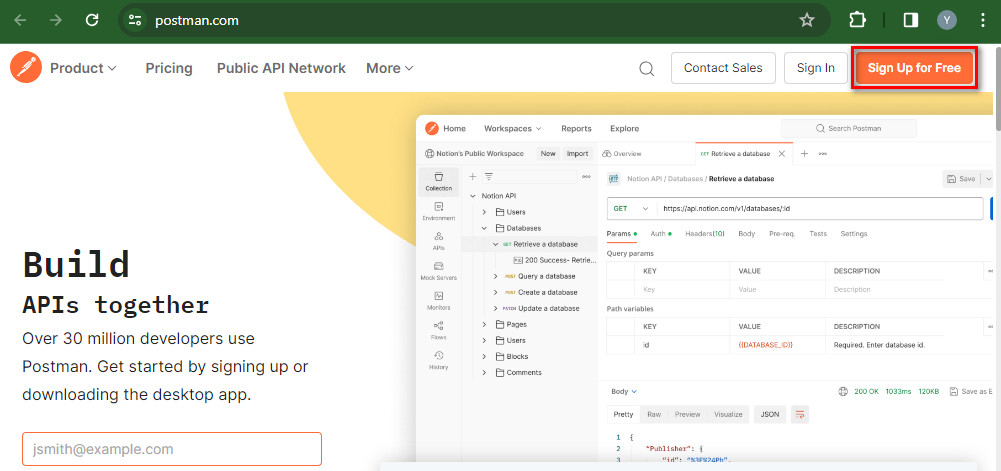Click the browser forward arrow
Image resolution: width=1001 pixels, height=471 pixels.
[56, 20]
